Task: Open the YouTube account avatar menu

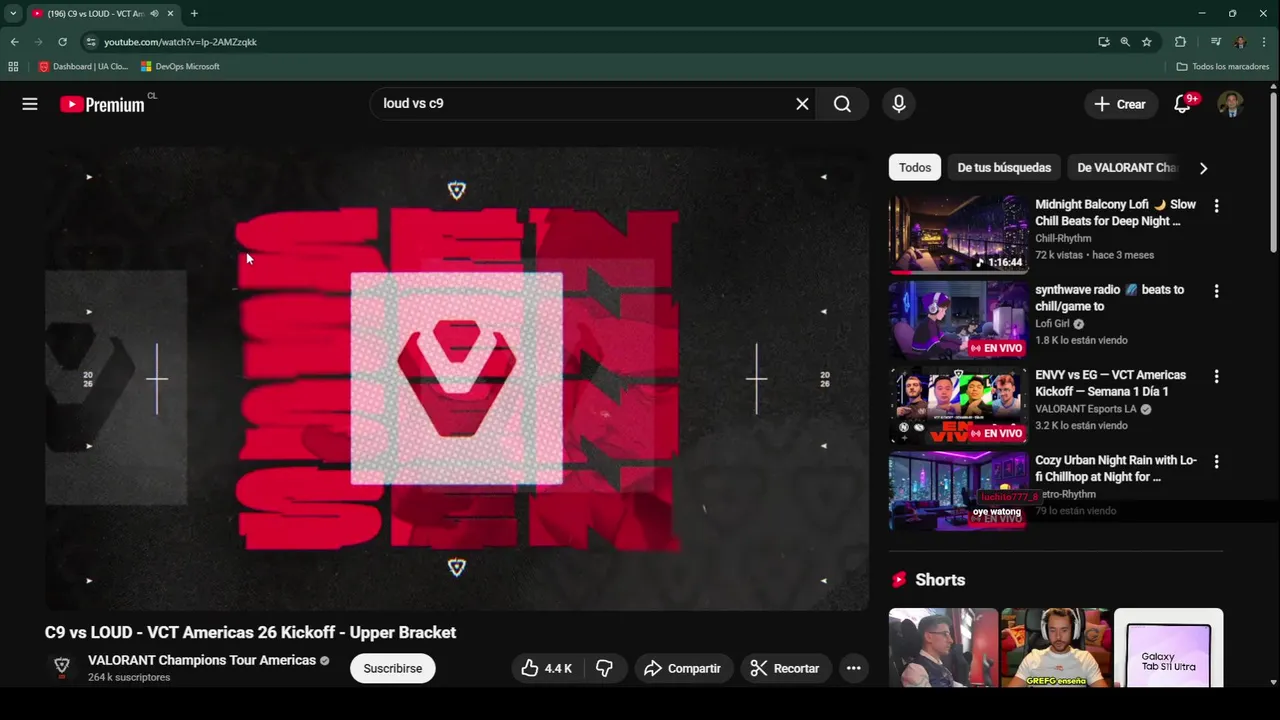Action: pos(1230,104)
